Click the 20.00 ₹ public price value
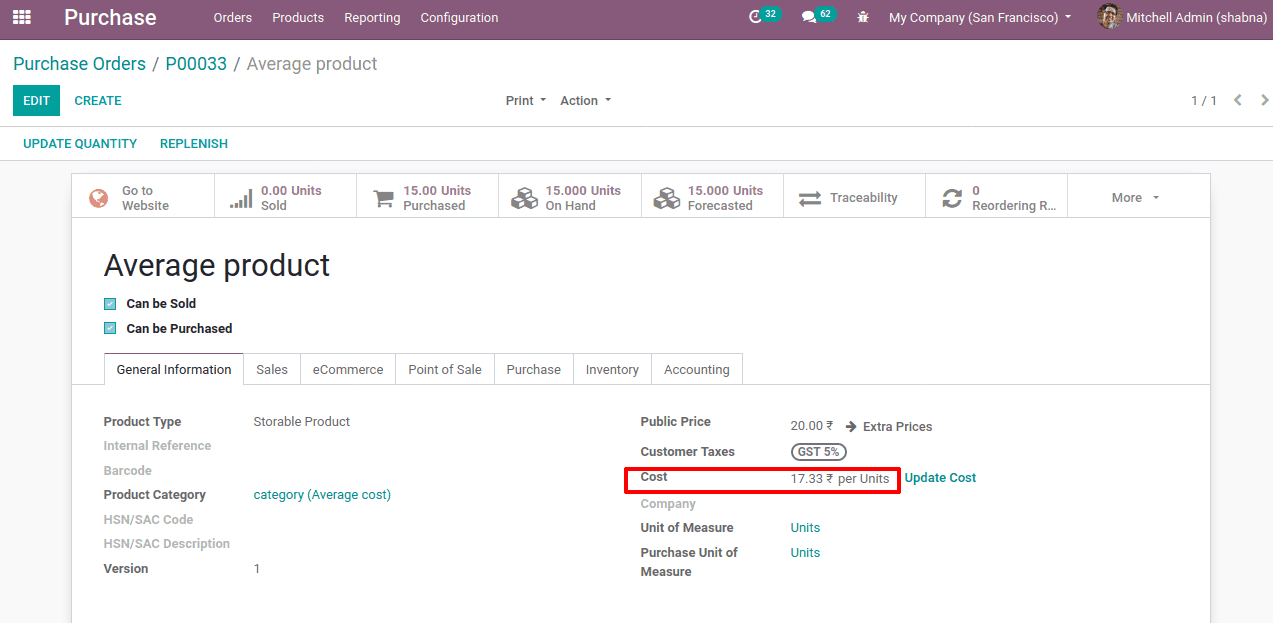 [811, 426]
